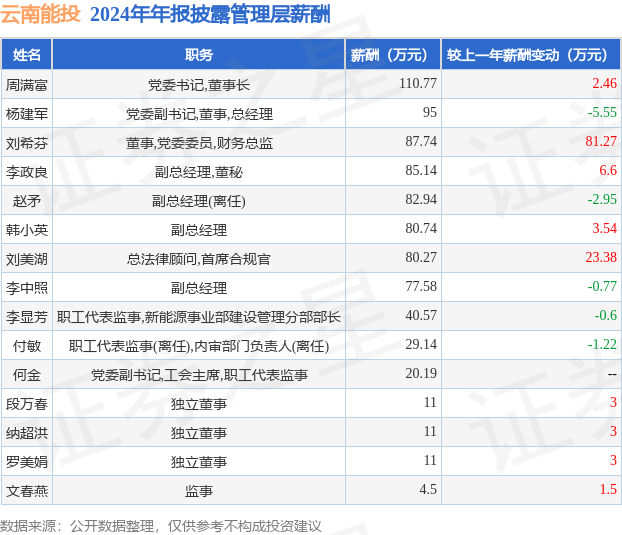Select the 姓名 column header
Viewport: 622px width, 535px height.
27,55
